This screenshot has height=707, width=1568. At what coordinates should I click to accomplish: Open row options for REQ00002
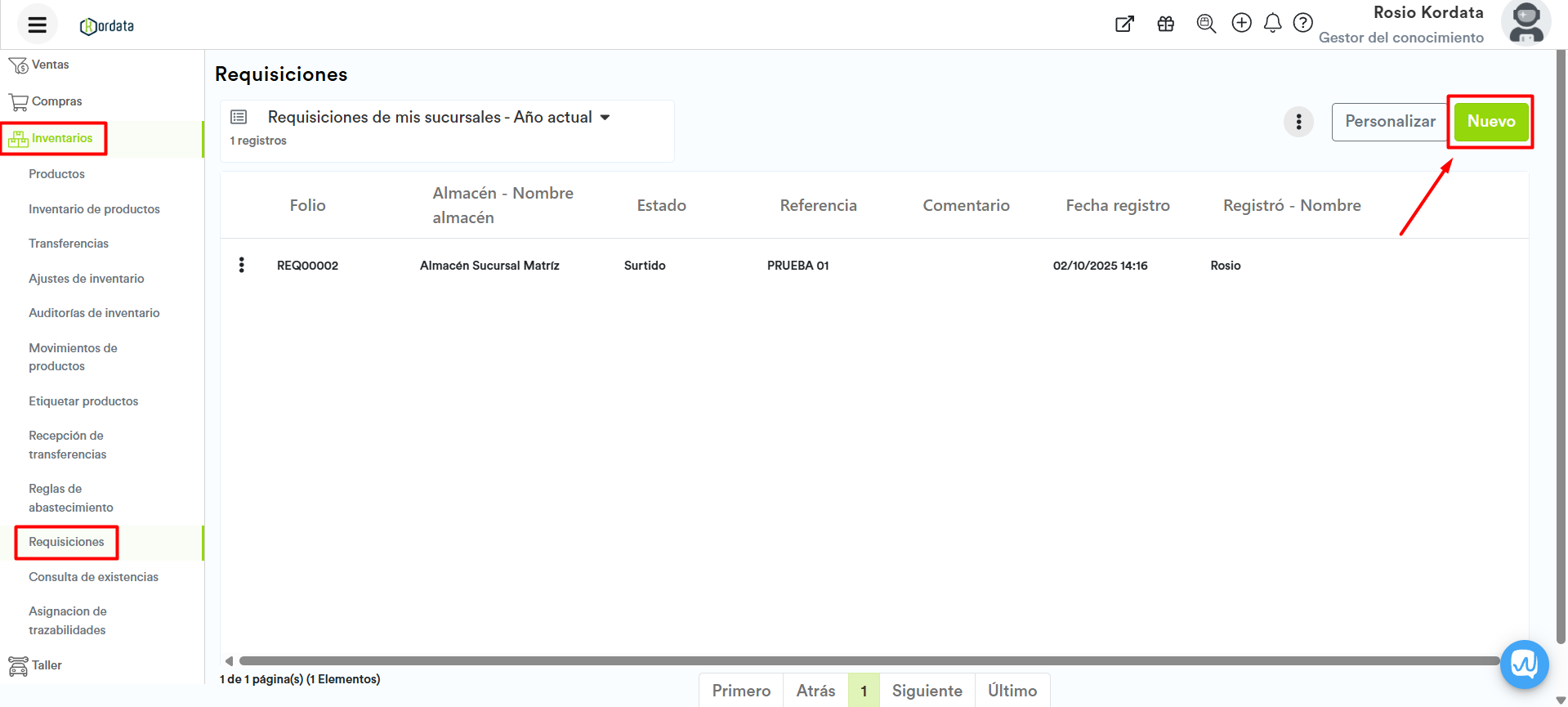[241, 265]
